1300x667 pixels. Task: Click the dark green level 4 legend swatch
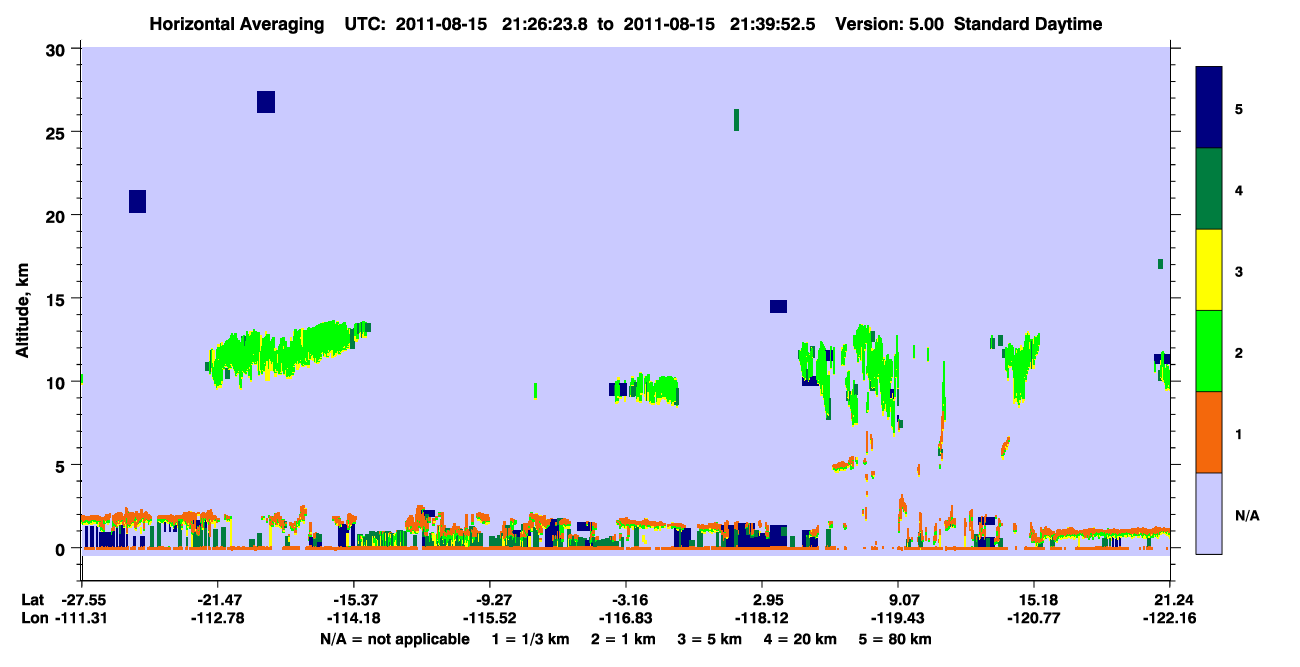pos(1209,189)
